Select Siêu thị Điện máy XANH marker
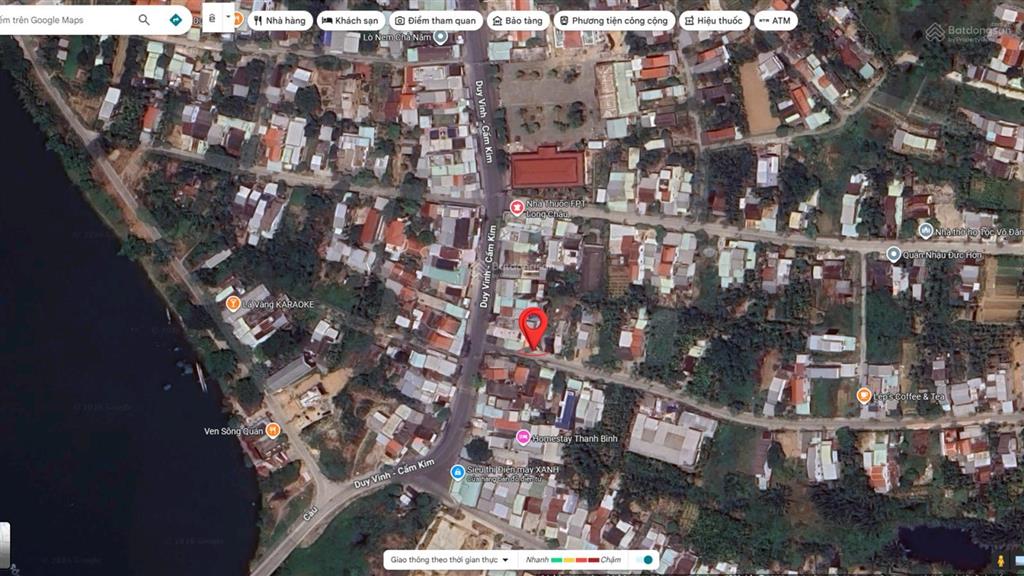1024x576 pixels. pos(458,471)
